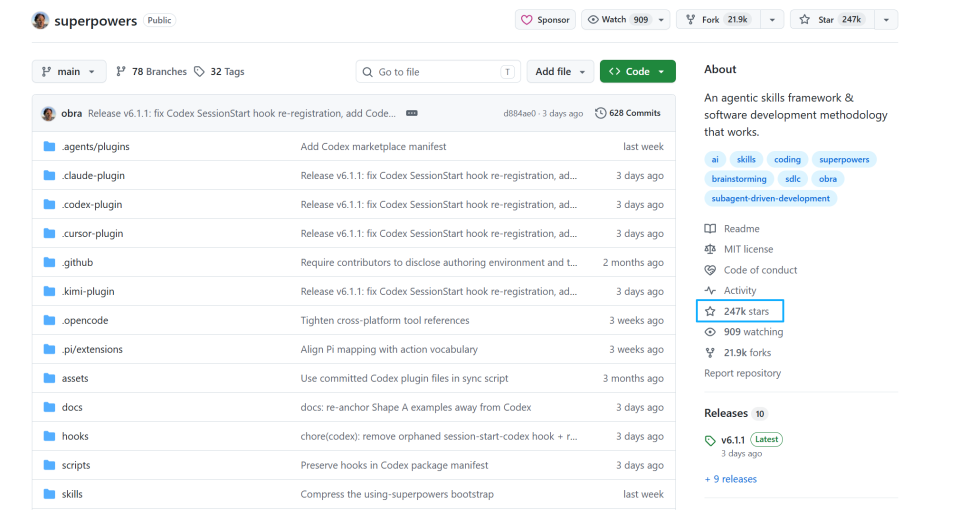The image size is (960, 510).
Task: Open the 32 Tags link
Action: pyautogui.click(x=219, y=72)
